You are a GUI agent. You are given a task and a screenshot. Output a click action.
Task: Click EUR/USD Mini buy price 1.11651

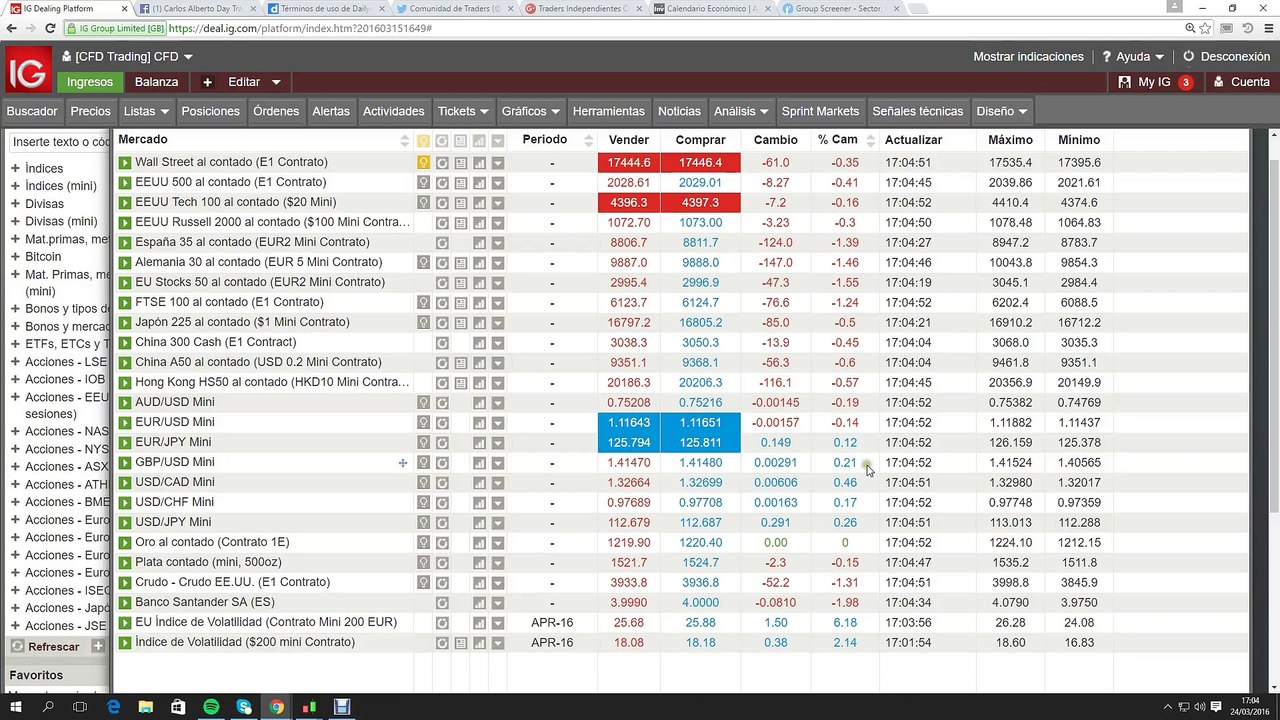(x=700, y=422)
